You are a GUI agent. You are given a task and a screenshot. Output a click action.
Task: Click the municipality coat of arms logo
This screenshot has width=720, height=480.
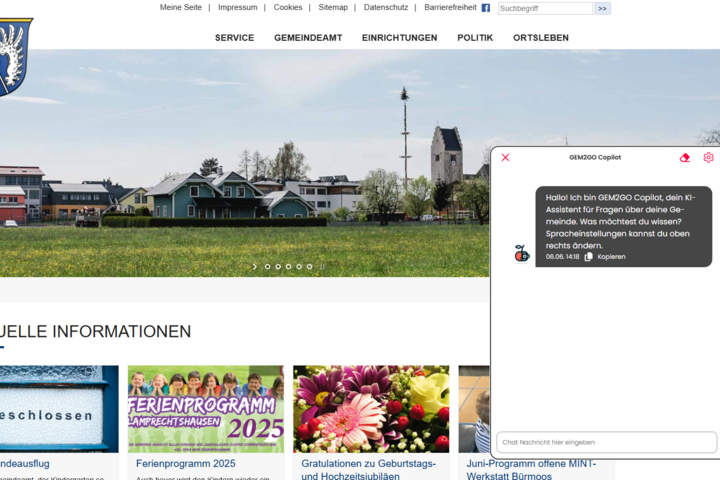pyautogui.click(x=15, y=57)
